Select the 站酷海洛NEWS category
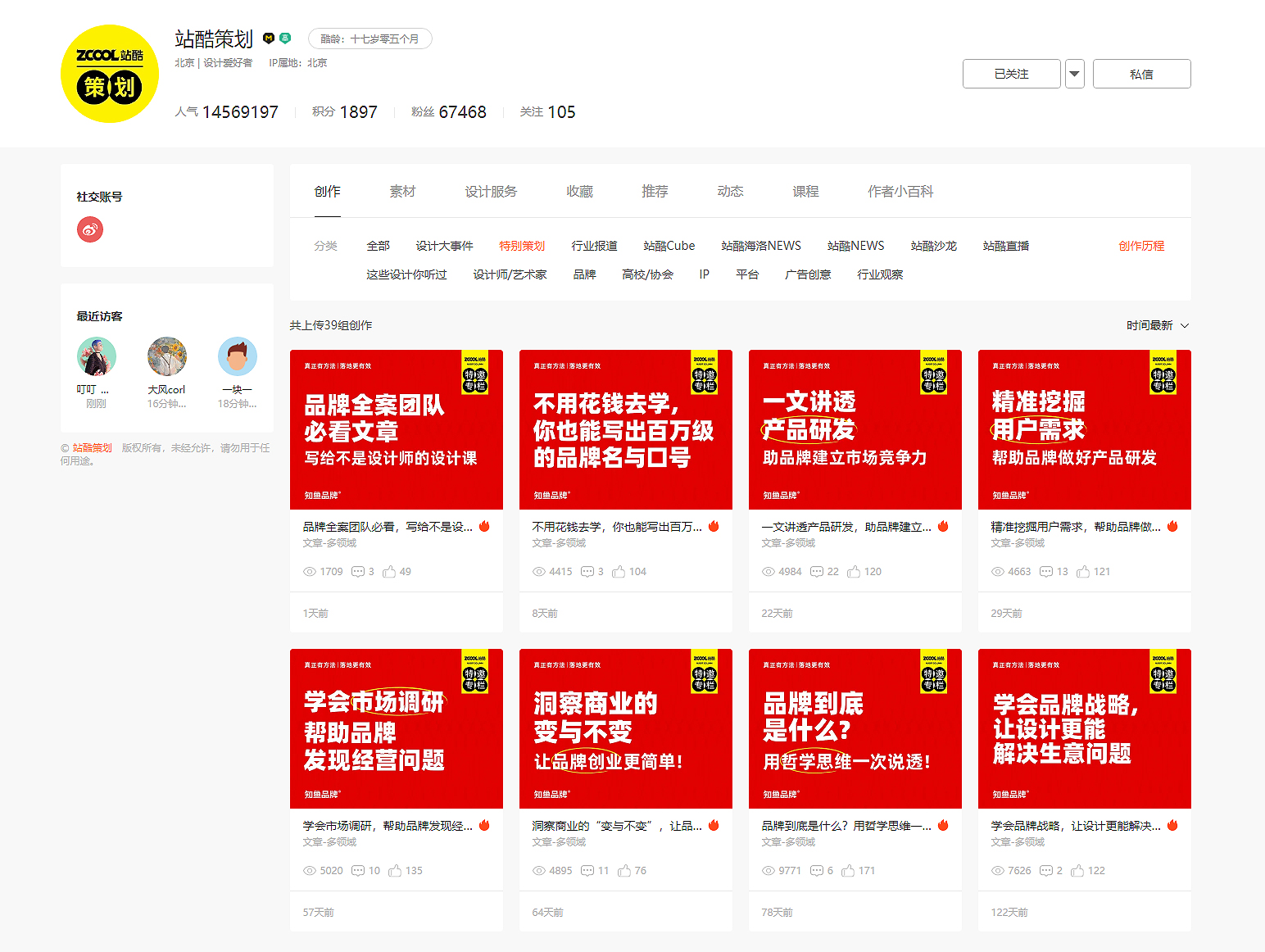Viewport: 1265px width, 952px height. [x=761, y=246]
